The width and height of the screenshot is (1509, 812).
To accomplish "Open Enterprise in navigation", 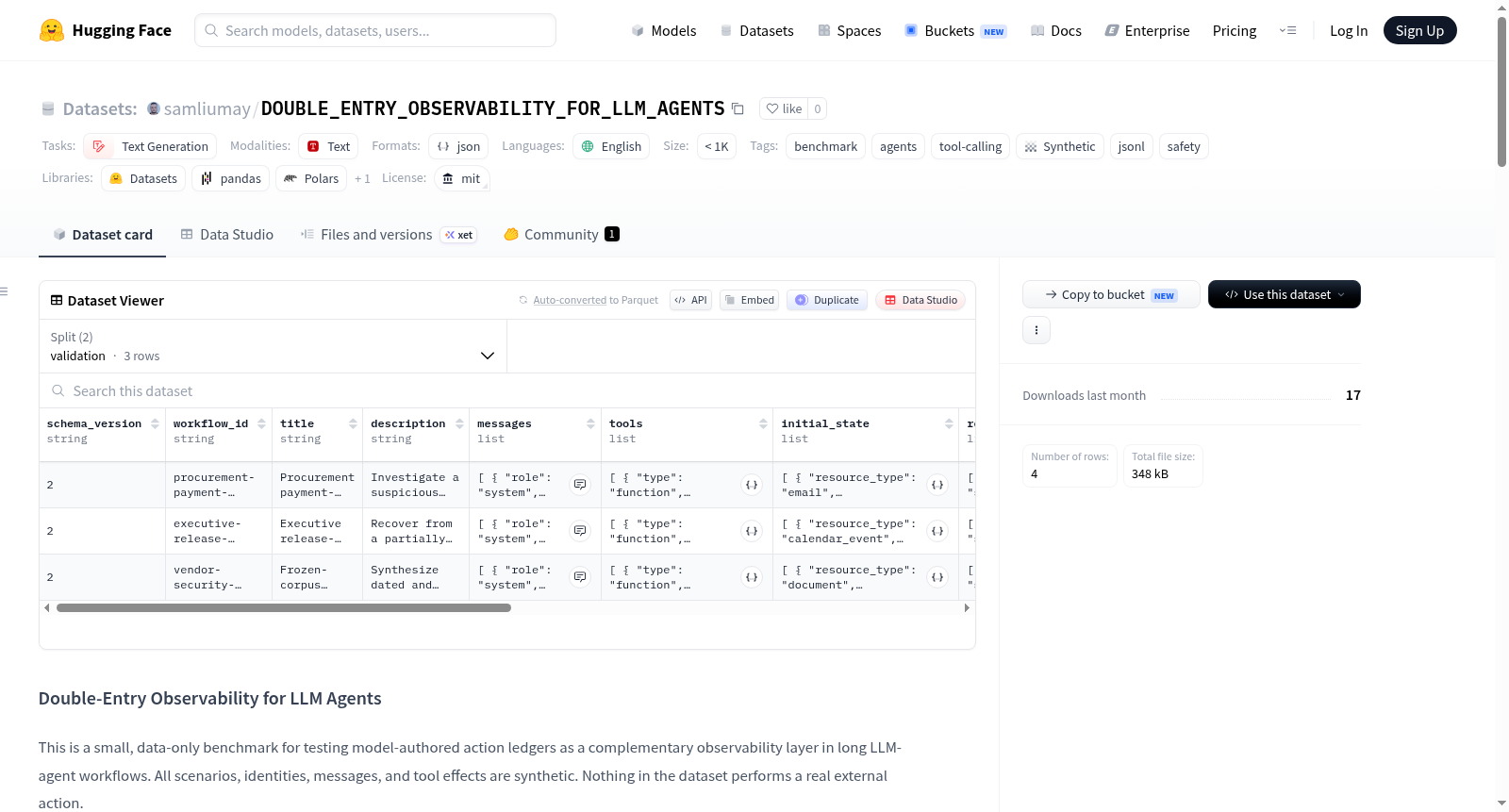I will pyautogui.click(x=1147, y=30).
